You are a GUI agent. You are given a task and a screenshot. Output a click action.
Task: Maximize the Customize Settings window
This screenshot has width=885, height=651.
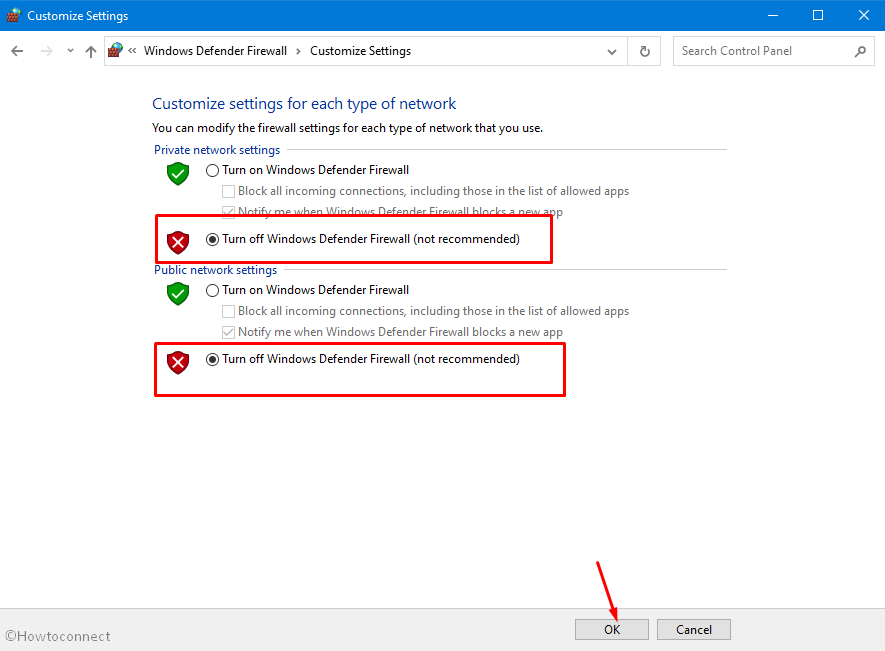818,15
